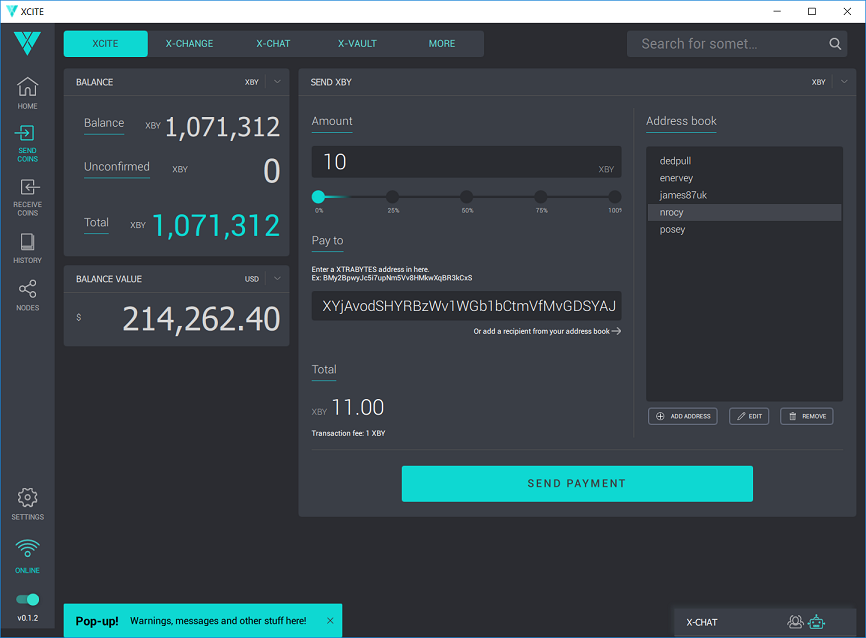Click the ADD ADDRESS button
Image resolution: width=866 pixels, height=638 pixels.
[x=683, y=416]
